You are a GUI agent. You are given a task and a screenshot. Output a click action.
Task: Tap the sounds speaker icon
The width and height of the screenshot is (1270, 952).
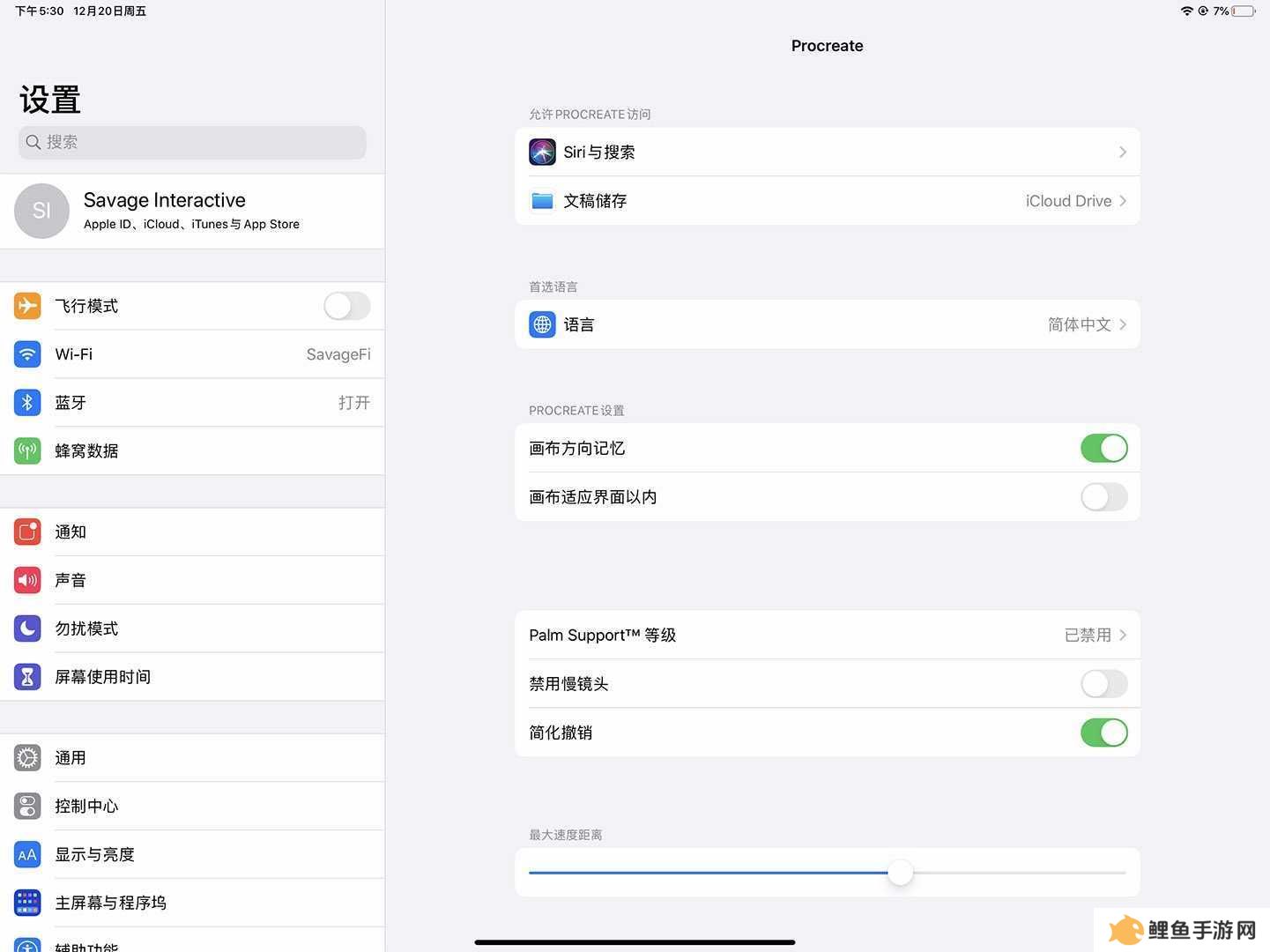27,580
